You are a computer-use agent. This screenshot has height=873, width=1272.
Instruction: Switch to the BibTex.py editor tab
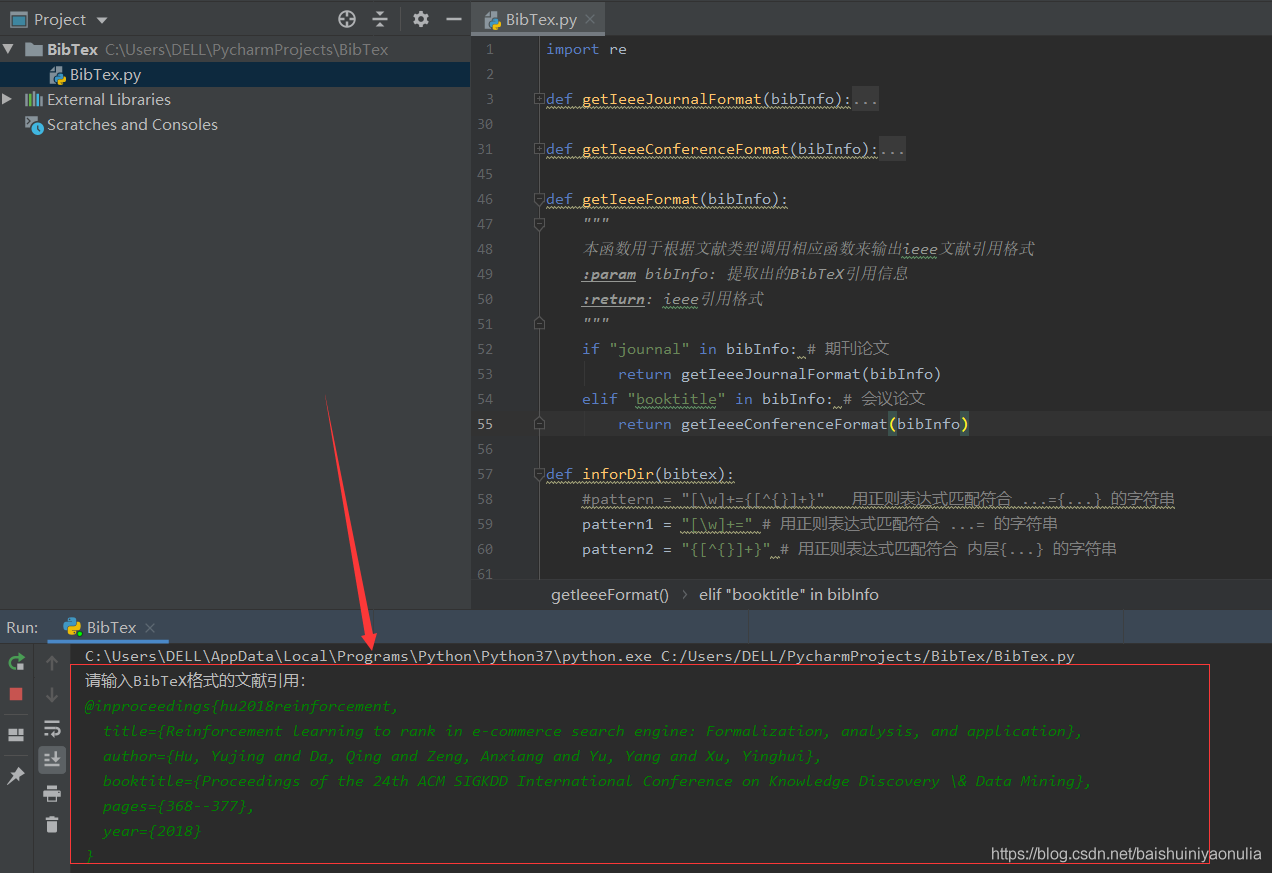540,19
